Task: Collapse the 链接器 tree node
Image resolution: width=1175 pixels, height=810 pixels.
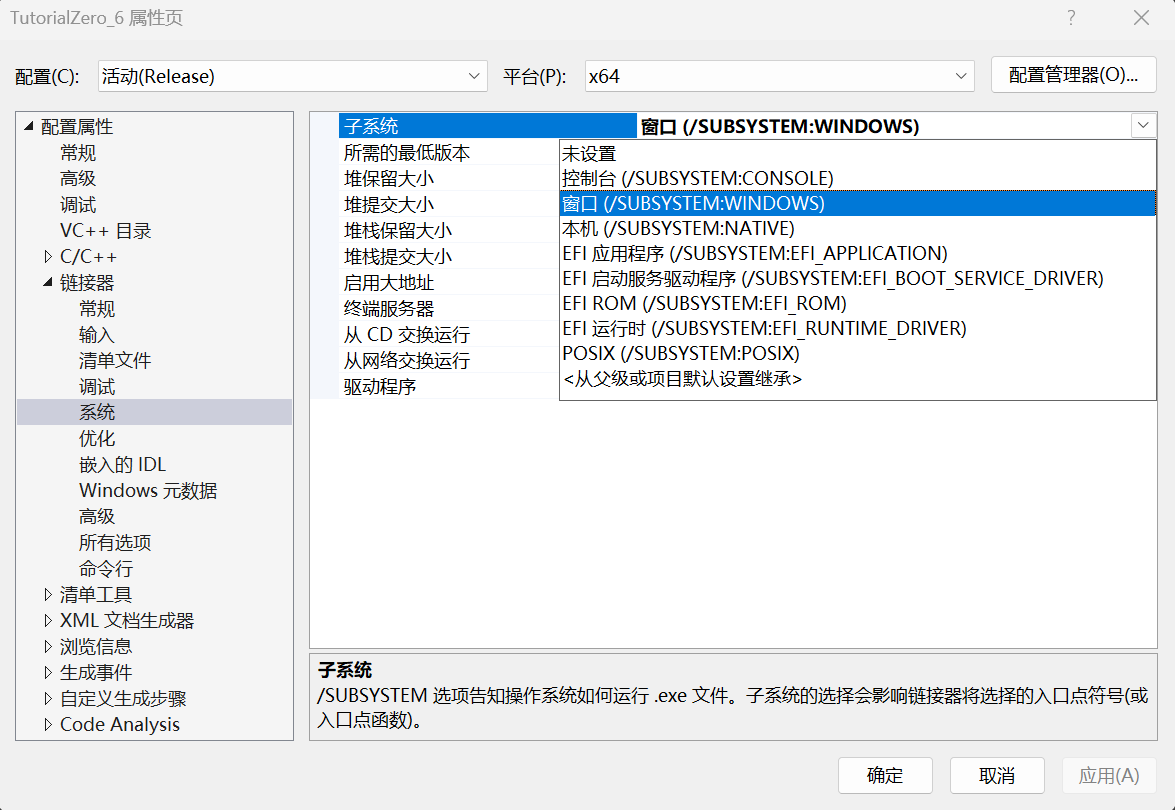Action: pyautogui.click(x=48, y=282)
